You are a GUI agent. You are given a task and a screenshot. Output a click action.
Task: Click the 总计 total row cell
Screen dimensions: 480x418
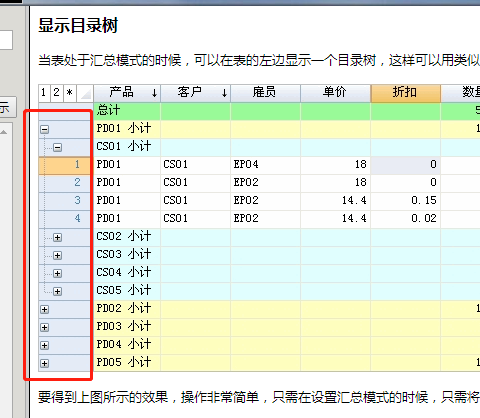coord(127,111)
